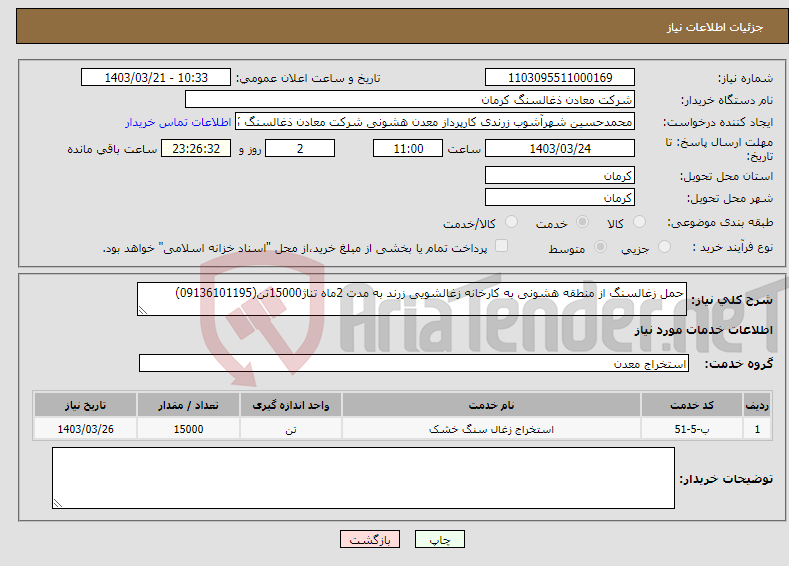Click the استان محل تحویل field کرمان

coord(560,175)
